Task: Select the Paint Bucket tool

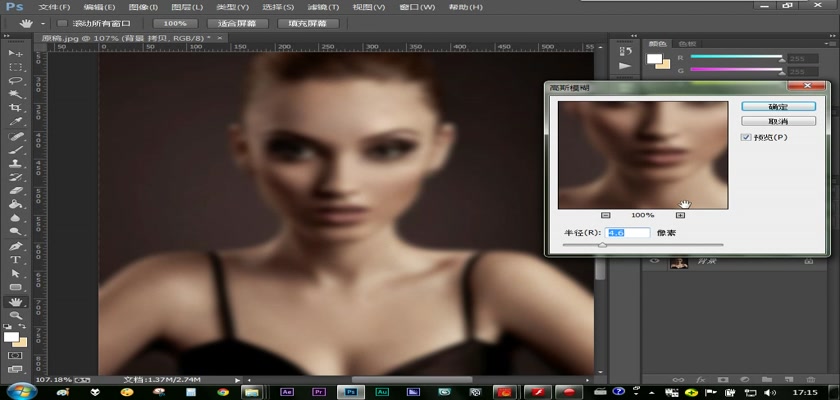Action: click(x=16, y=205)
